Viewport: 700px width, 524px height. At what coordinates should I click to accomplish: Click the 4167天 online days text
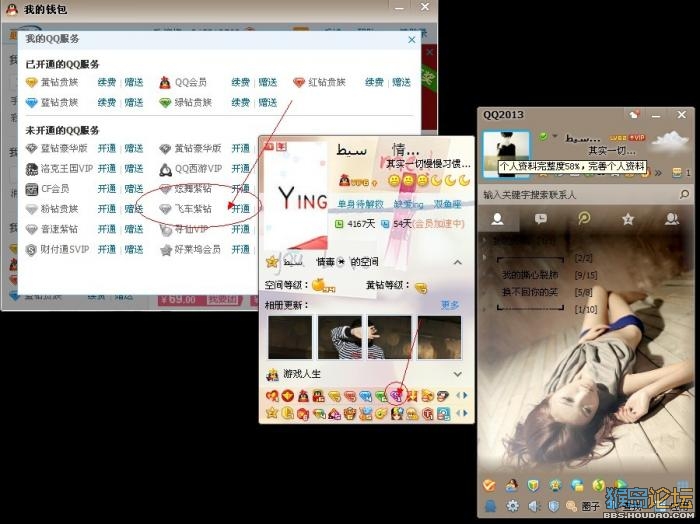coord(361,224)
